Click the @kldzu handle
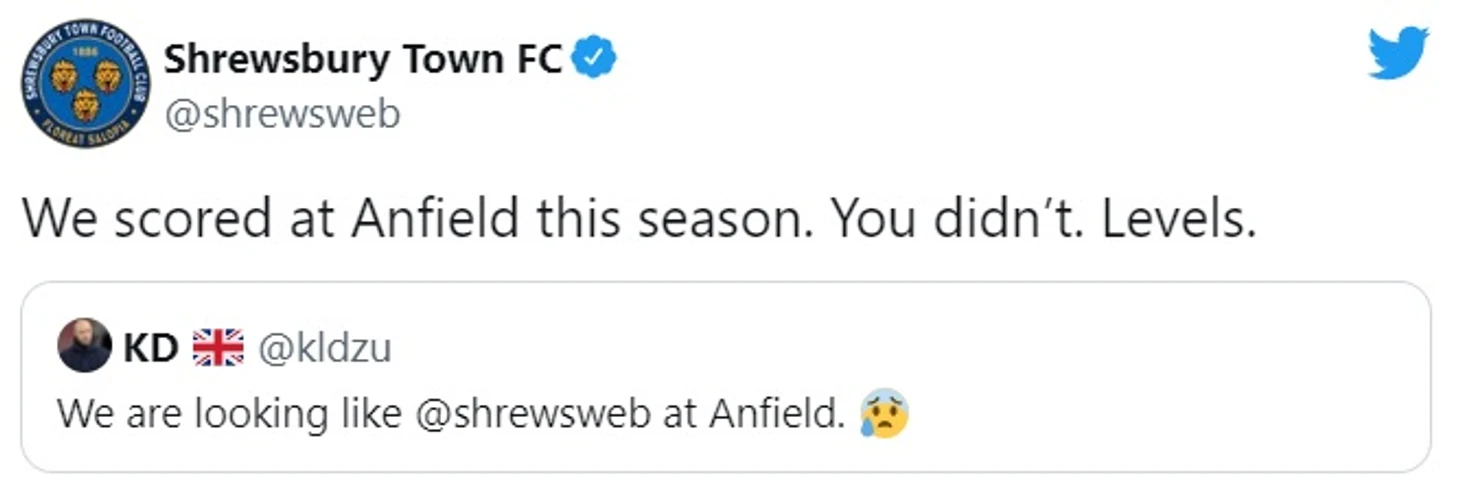The image size is (1460, 490). click(325, 347)
